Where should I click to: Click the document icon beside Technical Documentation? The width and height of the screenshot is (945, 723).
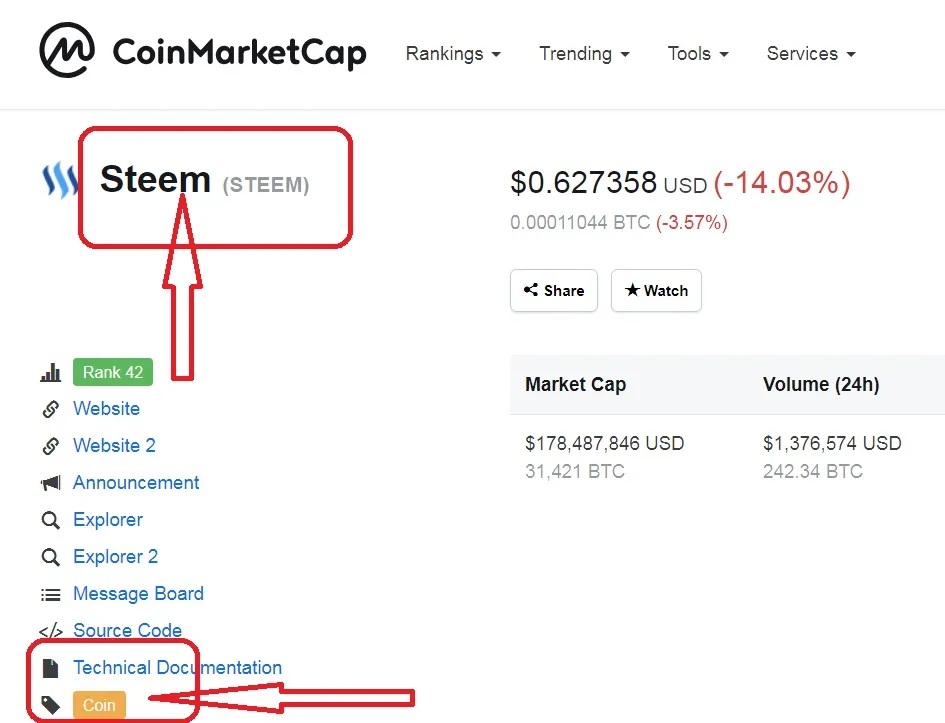(x=51, y=668)
